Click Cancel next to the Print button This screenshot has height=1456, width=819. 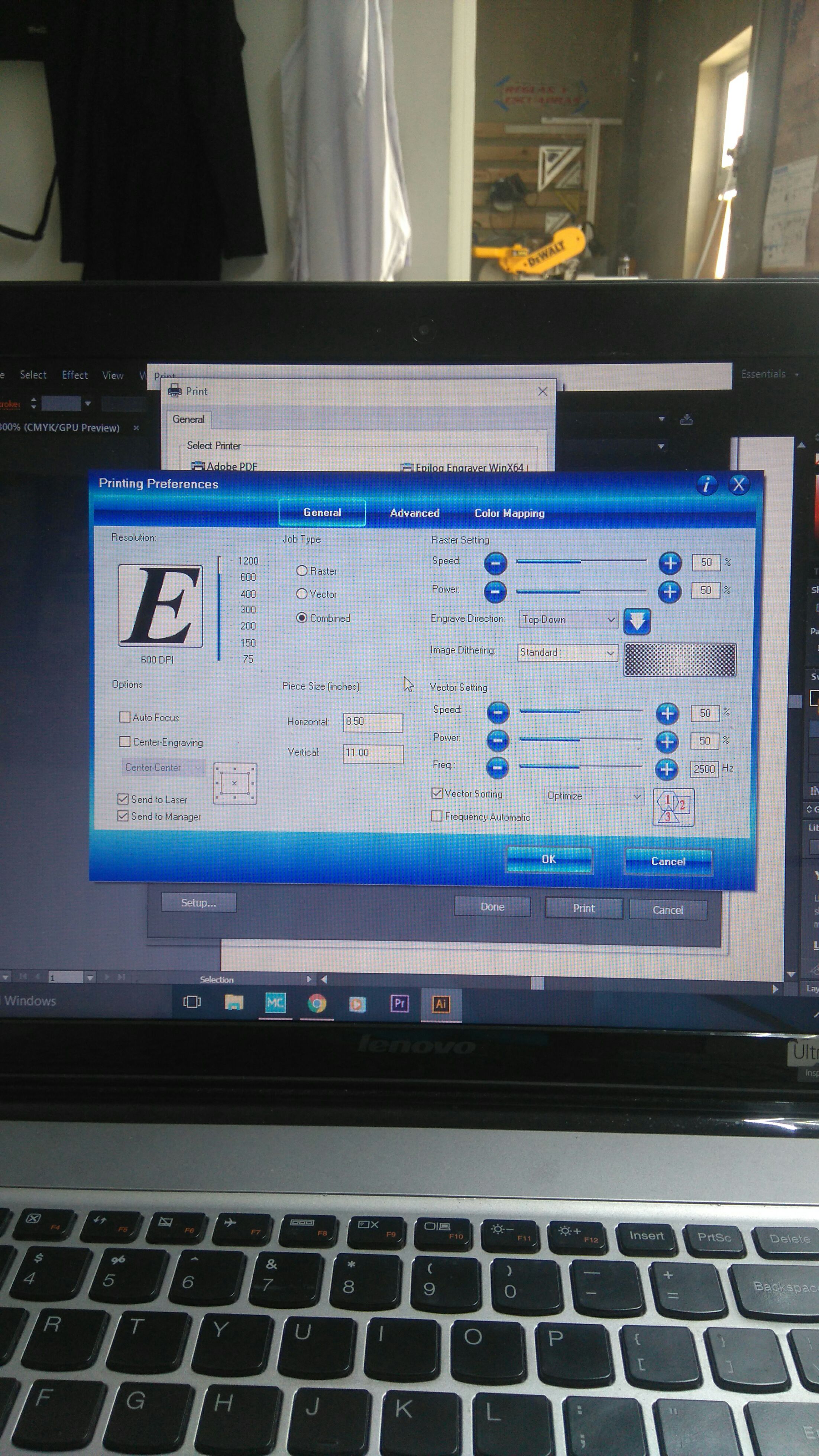tap(668, 910)
